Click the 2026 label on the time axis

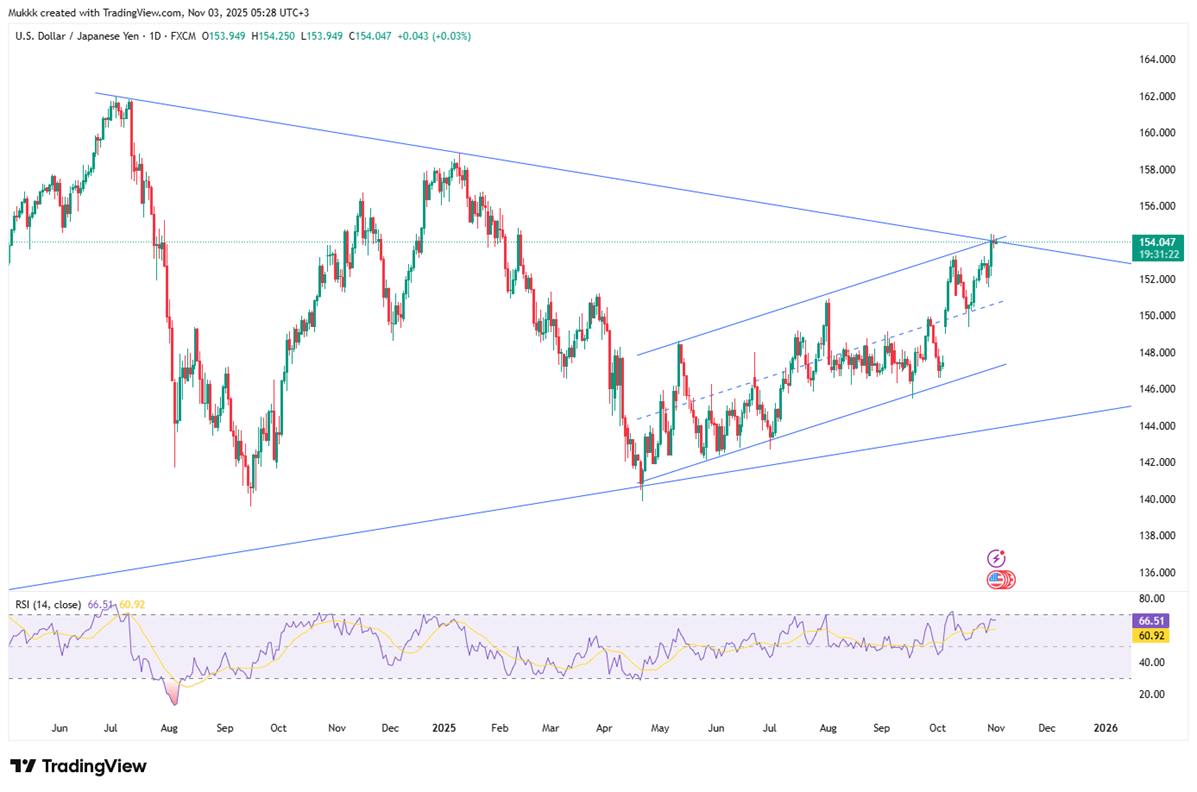(1106, 727)
